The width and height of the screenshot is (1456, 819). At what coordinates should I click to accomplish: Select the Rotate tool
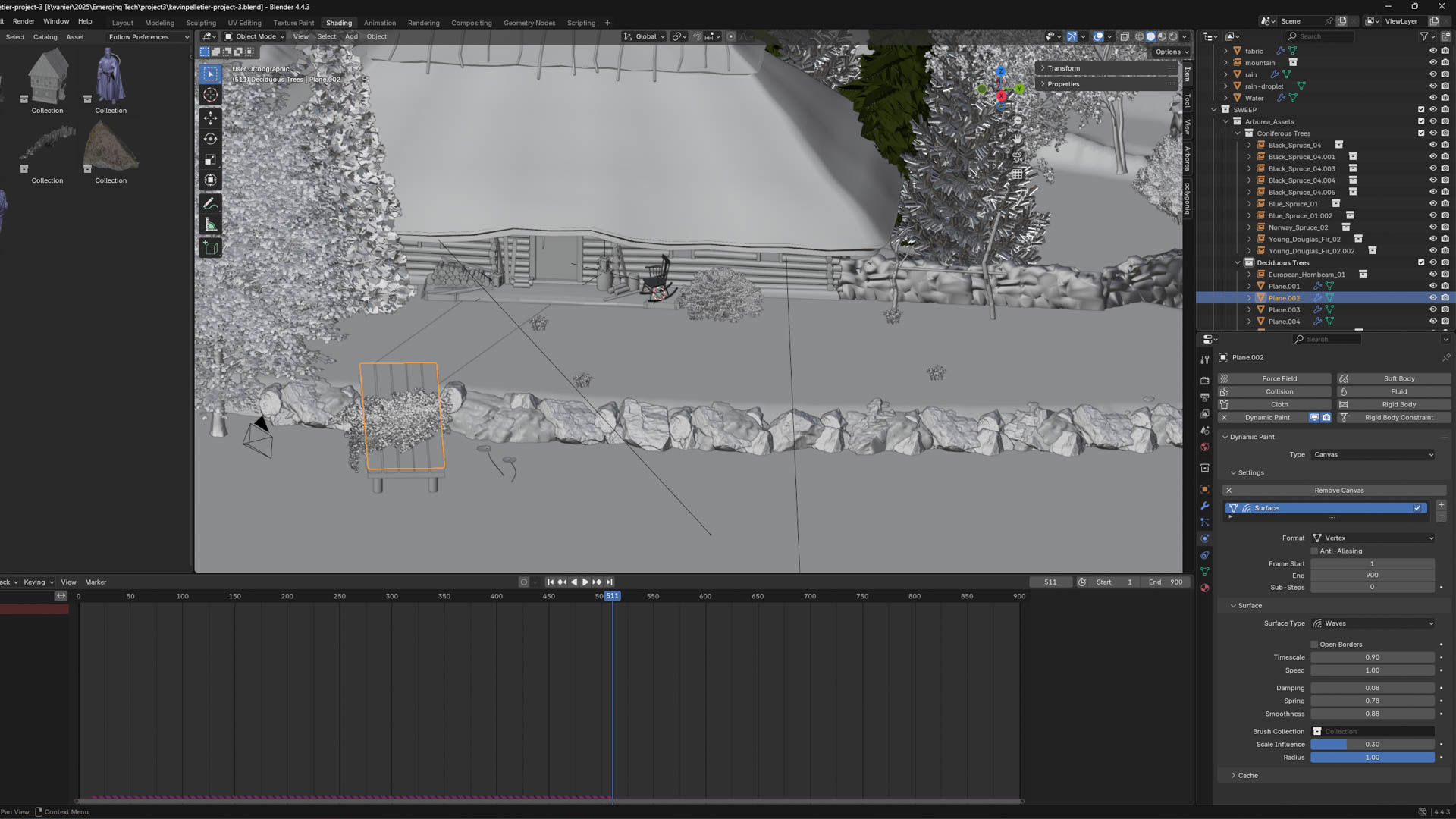click(211, 139)
